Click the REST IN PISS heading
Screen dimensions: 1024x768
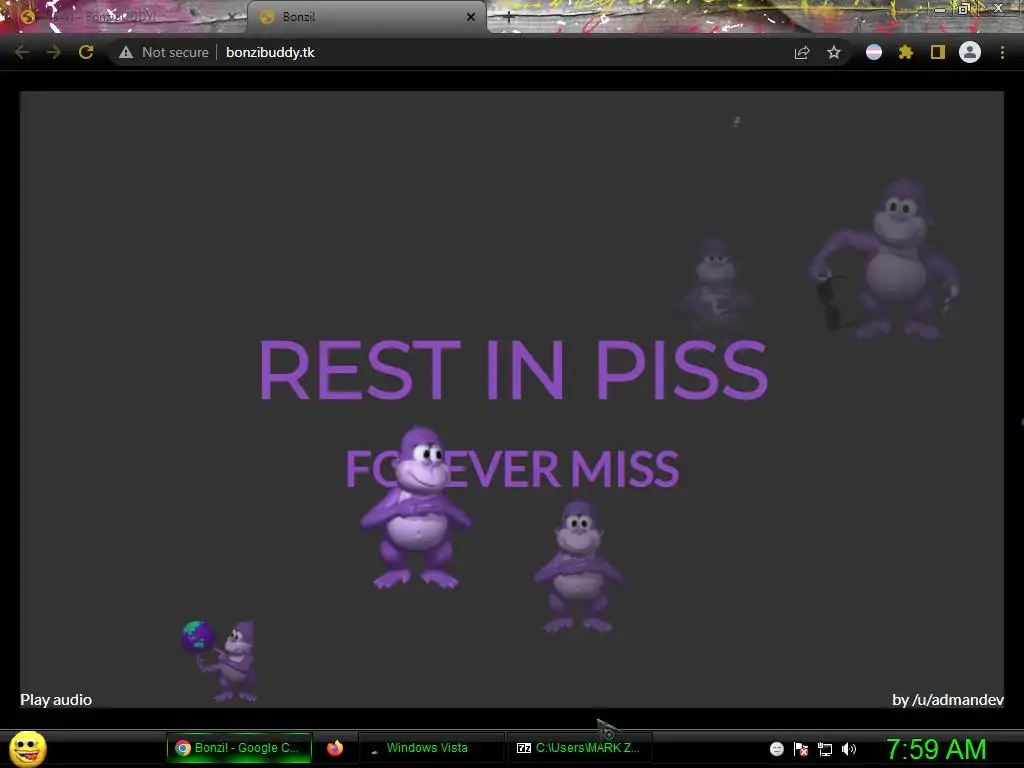[x=513, y=370]
